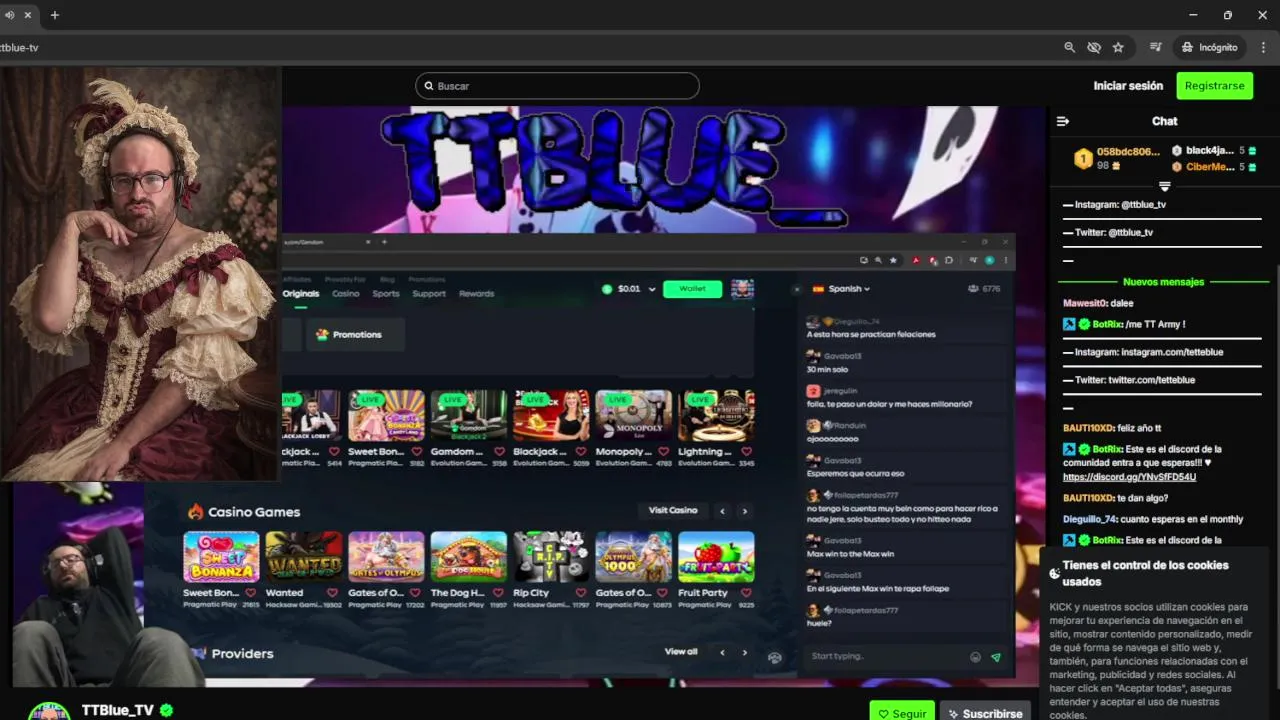Open the Wanted slot thumbnail
Screen dimensions: 1280x720
pos(304,557)
